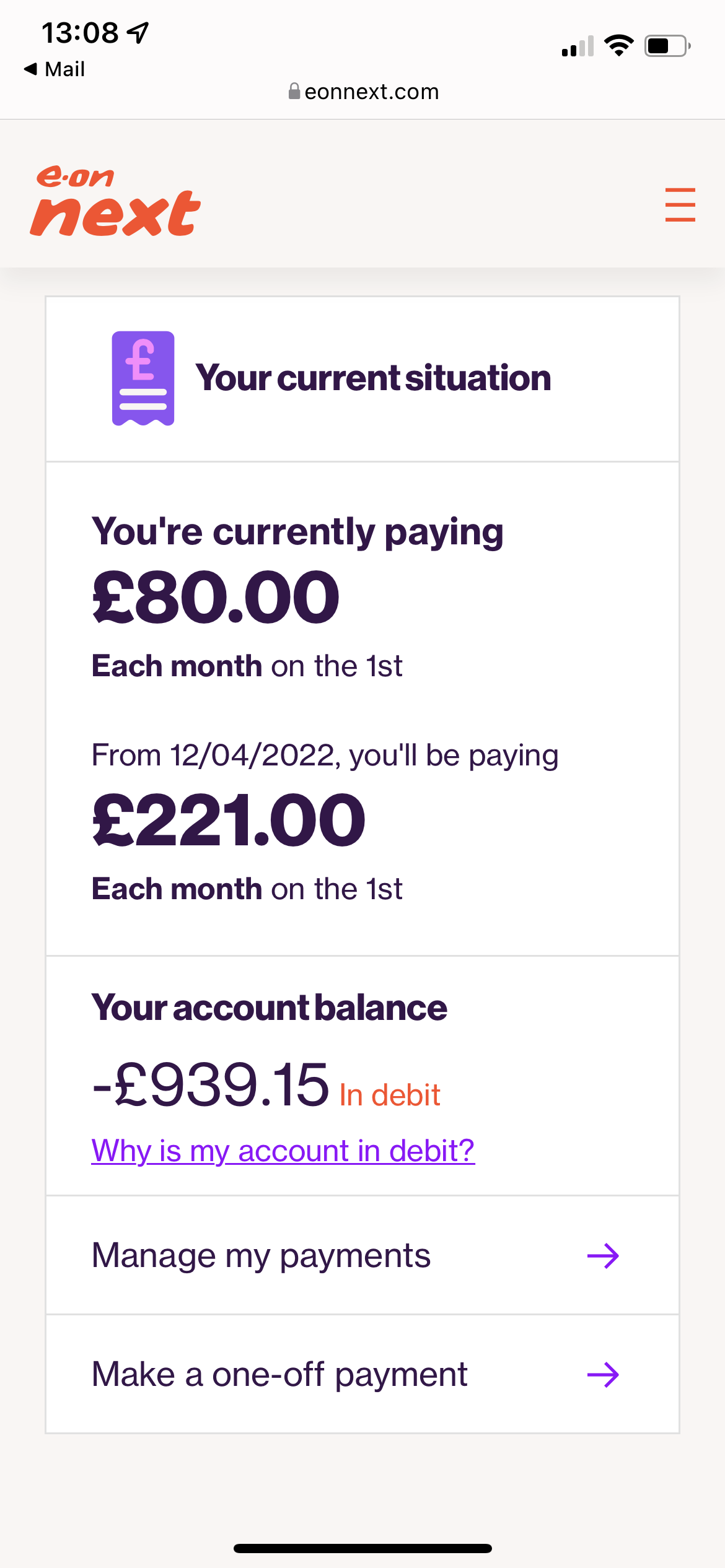Tap the padlock icon in address bar

coord(294,92)
